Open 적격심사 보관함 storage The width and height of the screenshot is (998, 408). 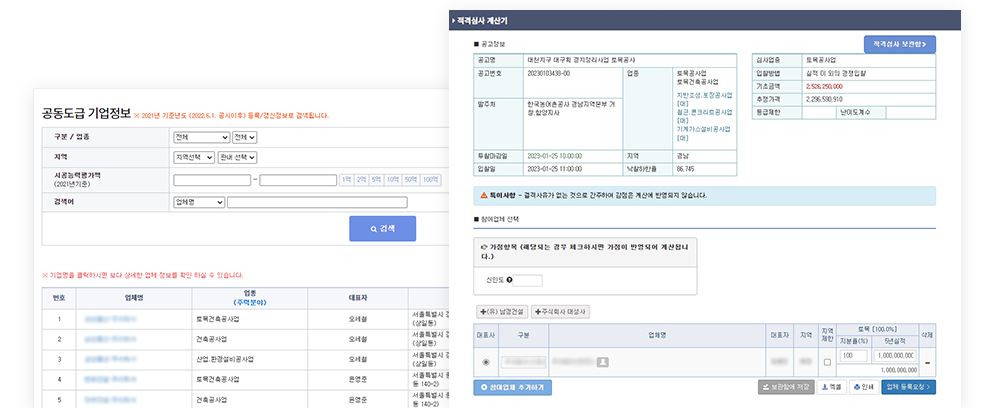[899, 44]
